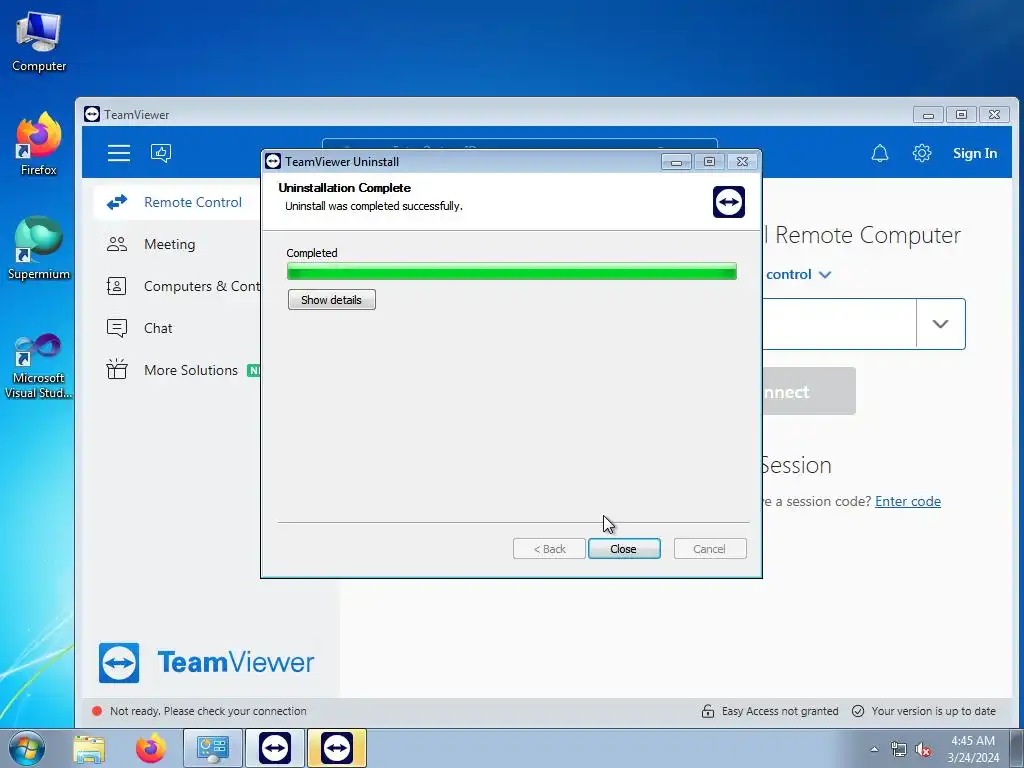Click the Meeting people icon

pos(117,244)
